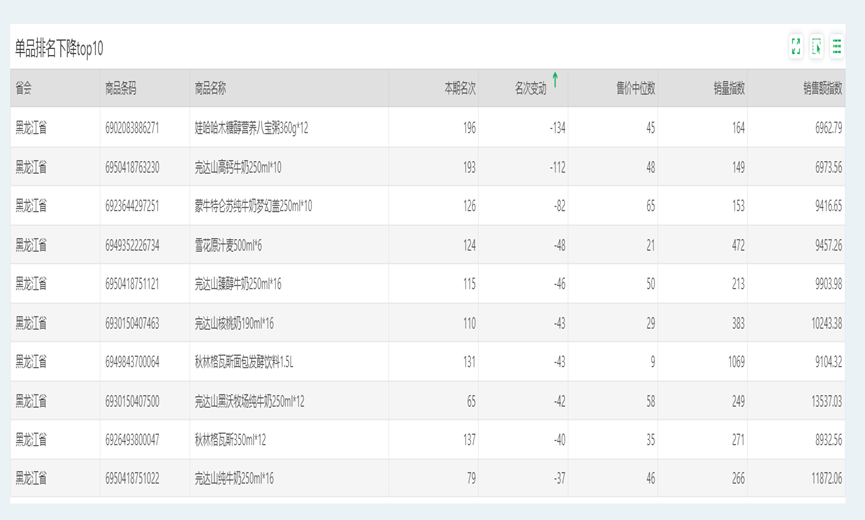Click sales amount index 6973.56
The width and height of the screenshot is (865, 520).
click(x=829, y=167)
